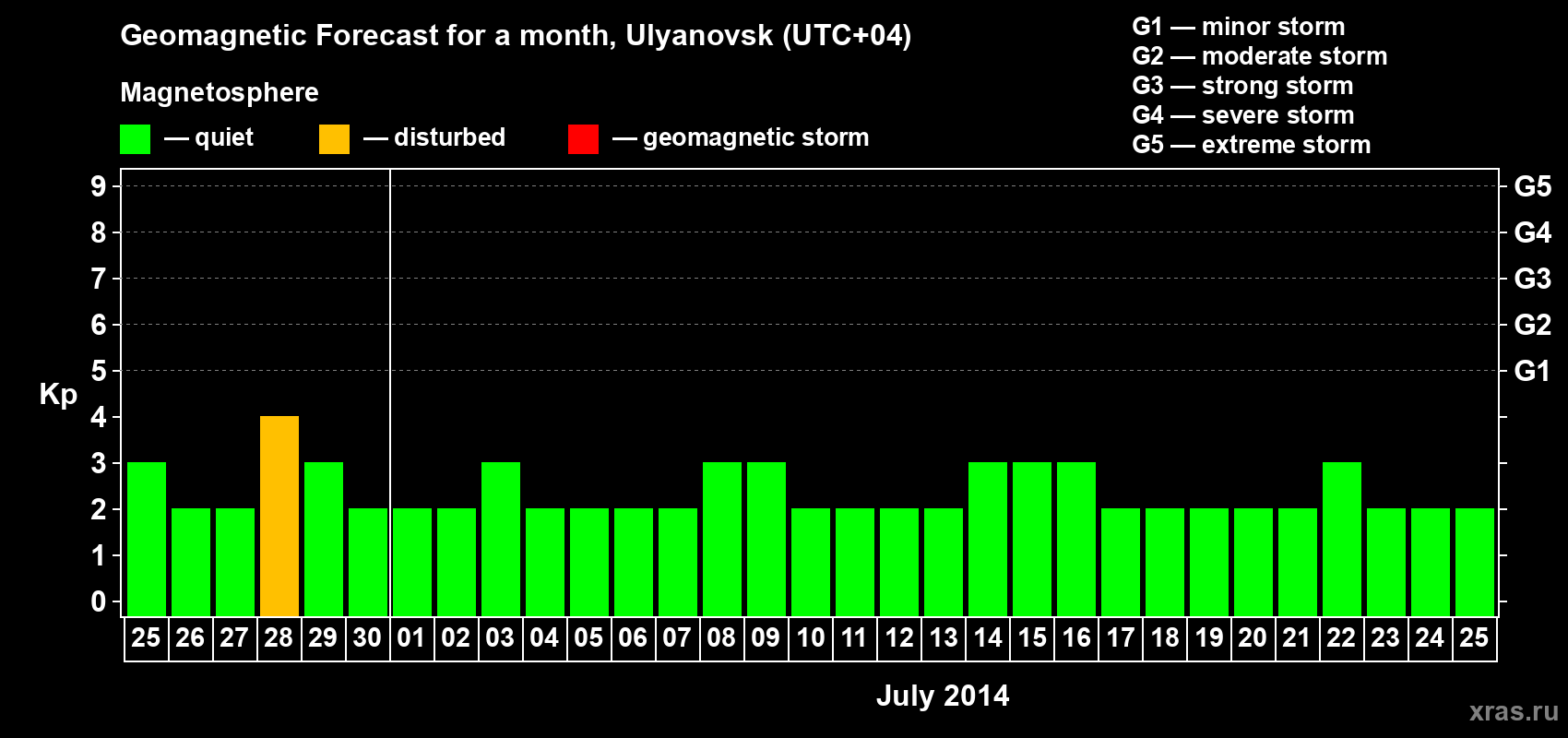
Task: Select the orange bar for day 28
Action: coord(279,516)
